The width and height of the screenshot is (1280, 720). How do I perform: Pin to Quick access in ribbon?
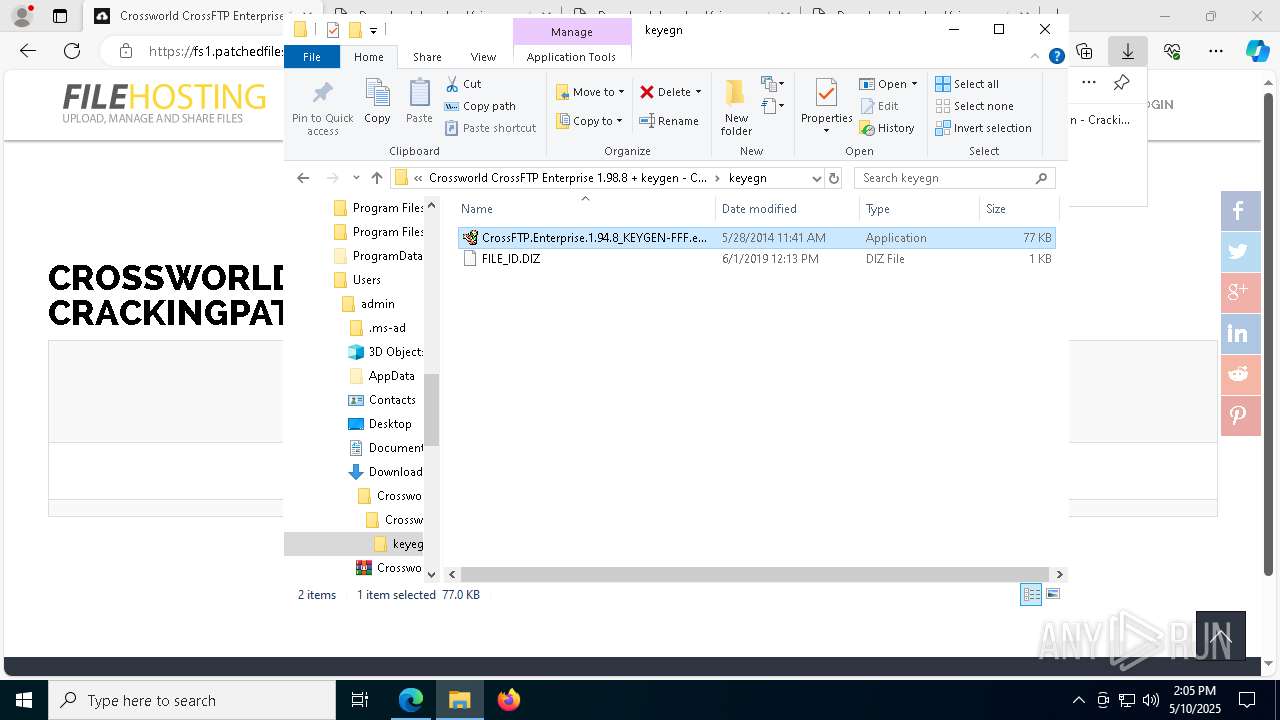[322, 108]
